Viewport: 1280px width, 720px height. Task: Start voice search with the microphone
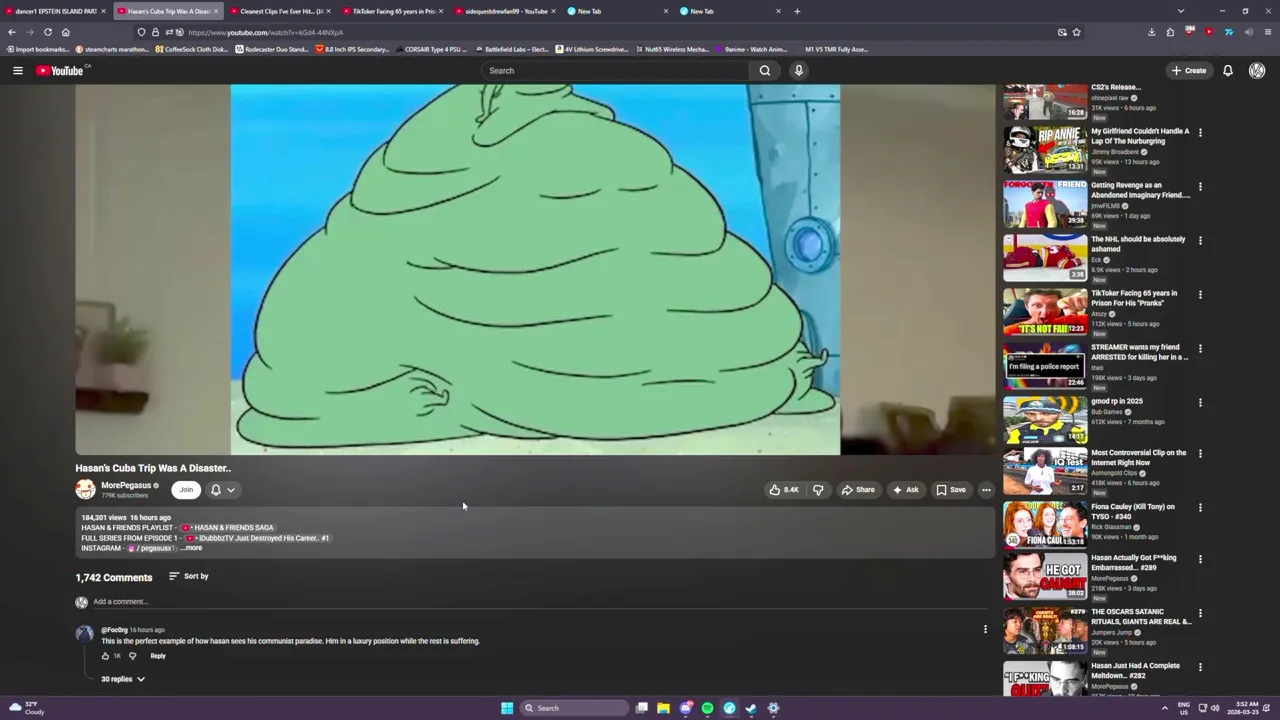pos(798,70)
